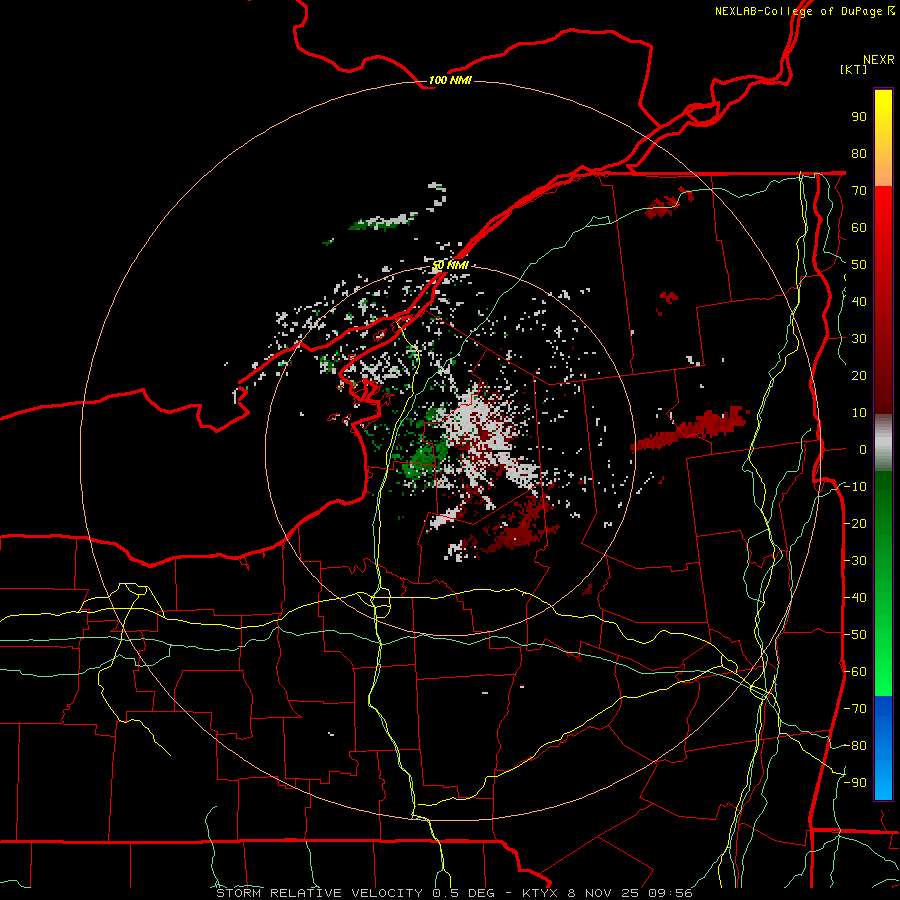Click the -40 value on velocity scale
Image resolution: width=900 pixels, height=900 pixels.
click(855, 598)
